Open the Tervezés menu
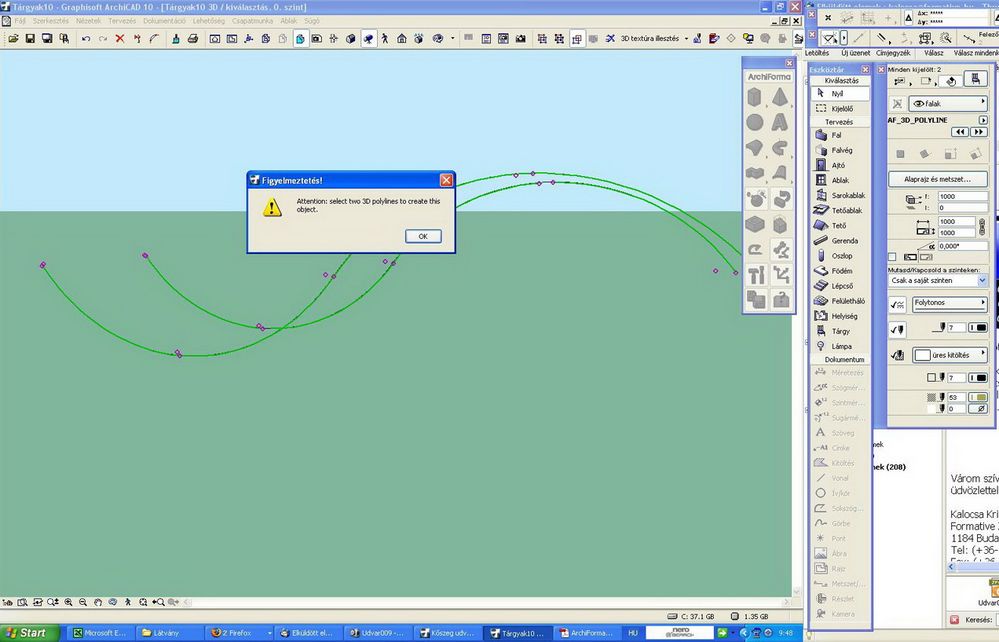The image size is (999, 642). click(122, 21)
